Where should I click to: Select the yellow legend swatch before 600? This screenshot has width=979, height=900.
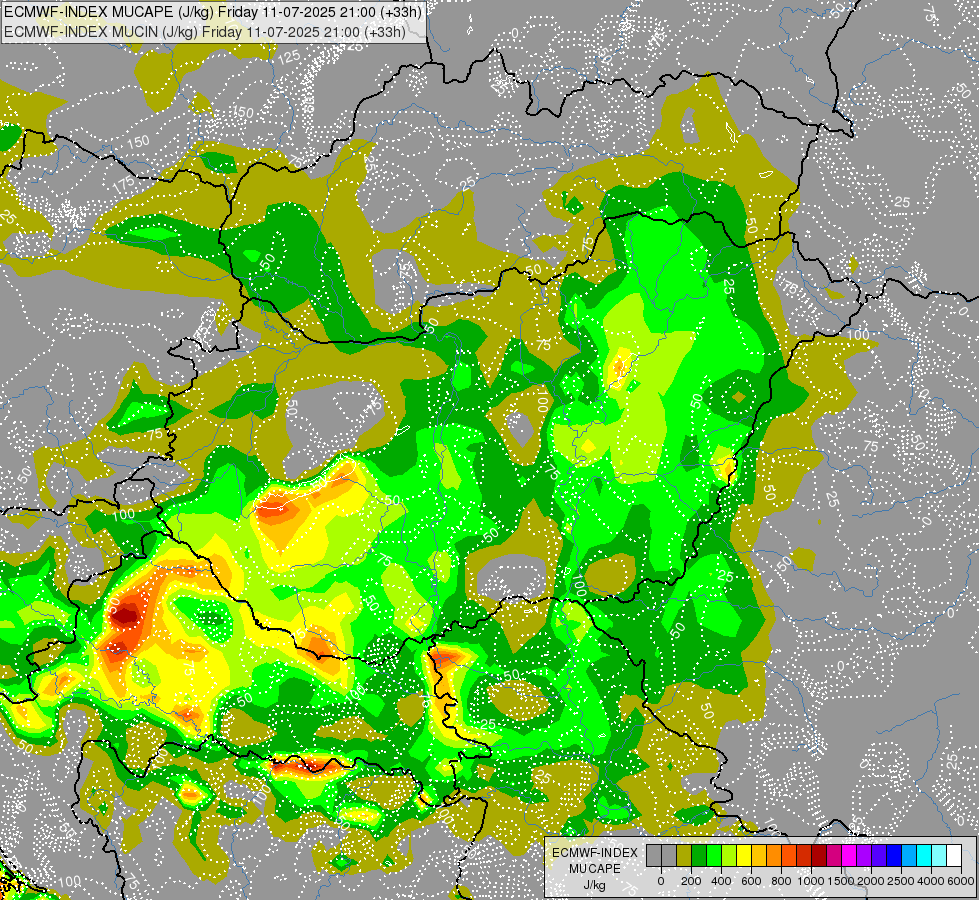click(744, 855)
